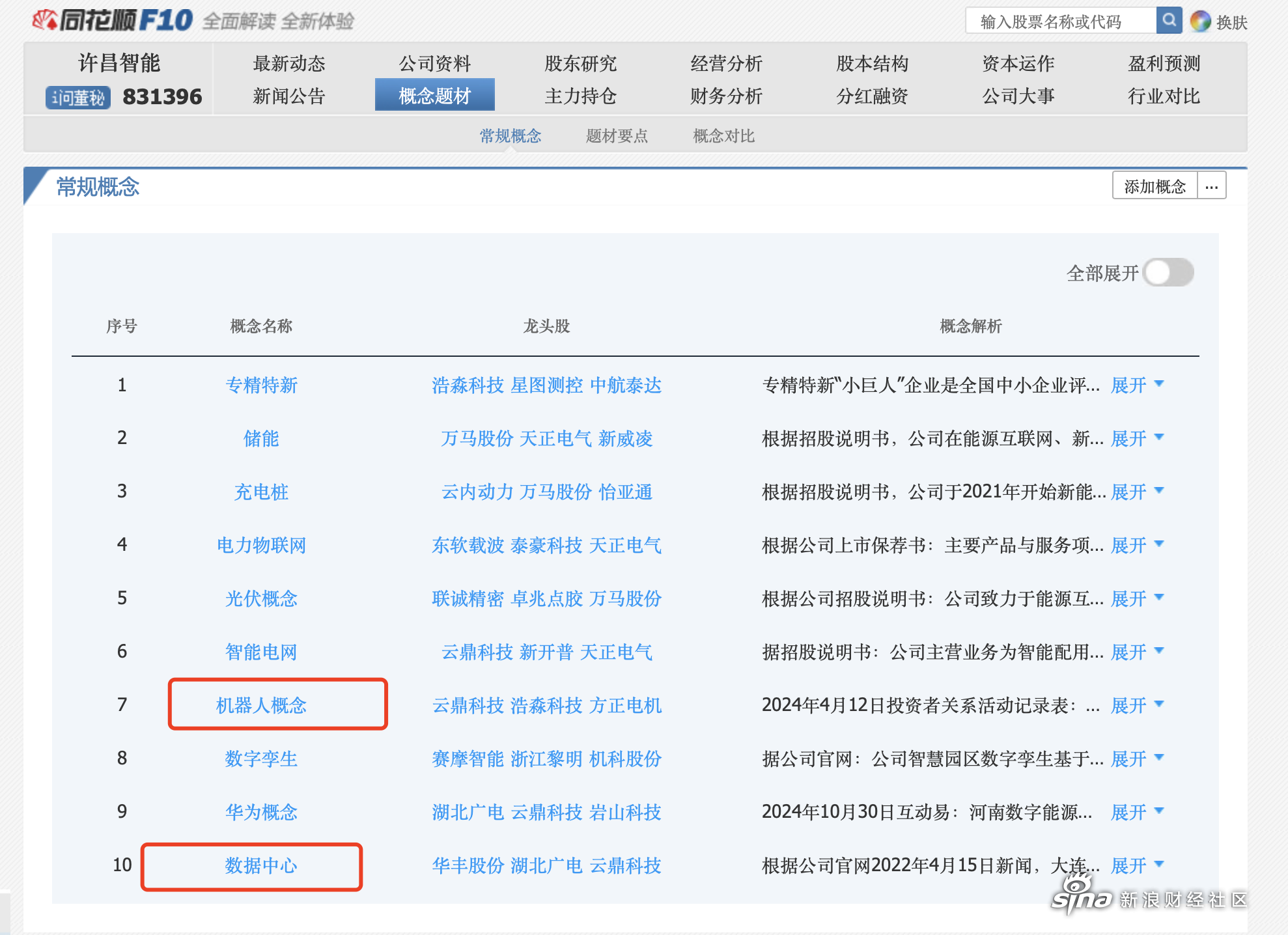Open the 分红融资 menu
The width and height of the screenshot is (1288, 935).
click(x=873, y=96)
